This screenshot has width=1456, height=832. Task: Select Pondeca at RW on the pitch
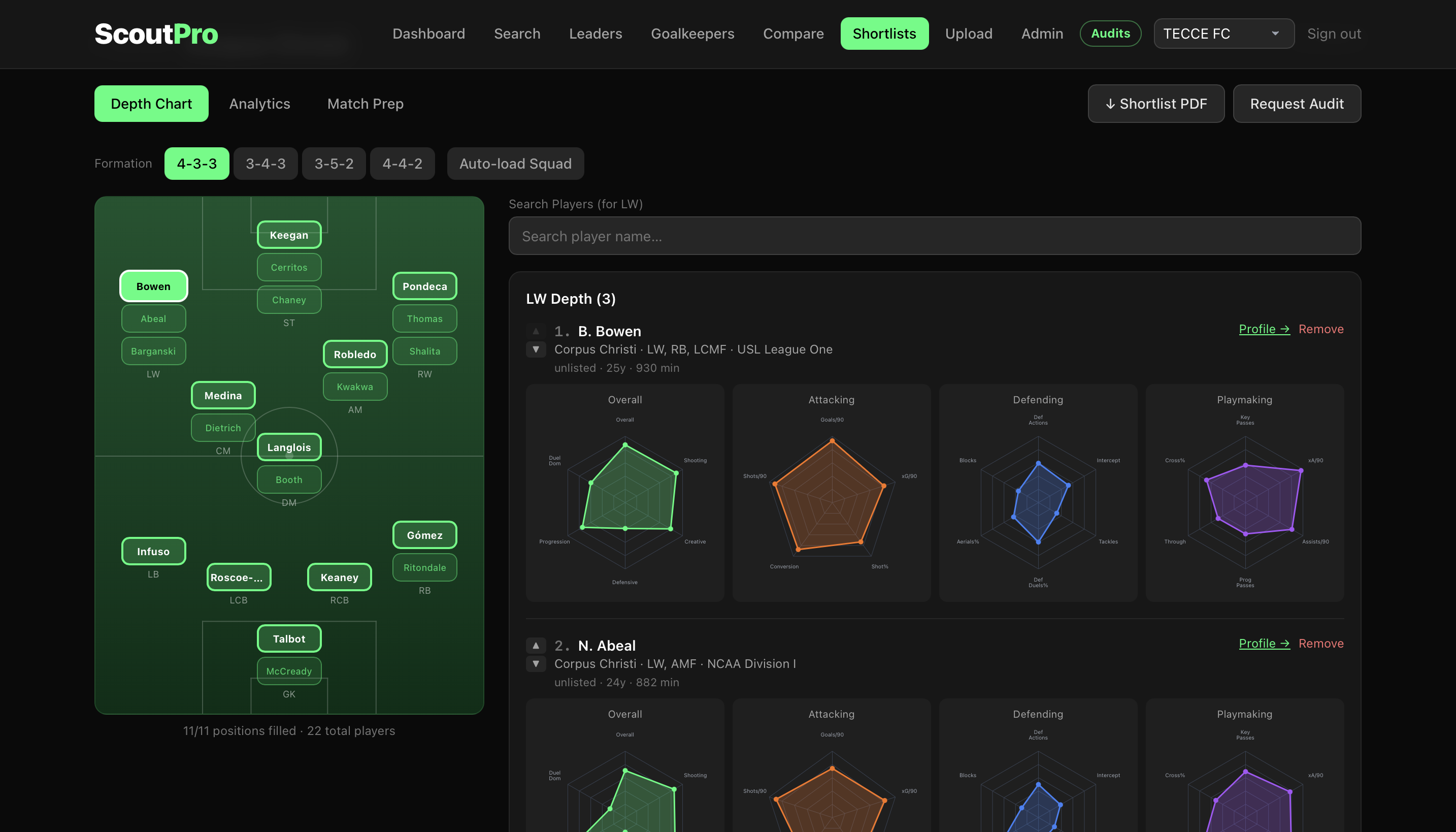(x=425, y=286)
